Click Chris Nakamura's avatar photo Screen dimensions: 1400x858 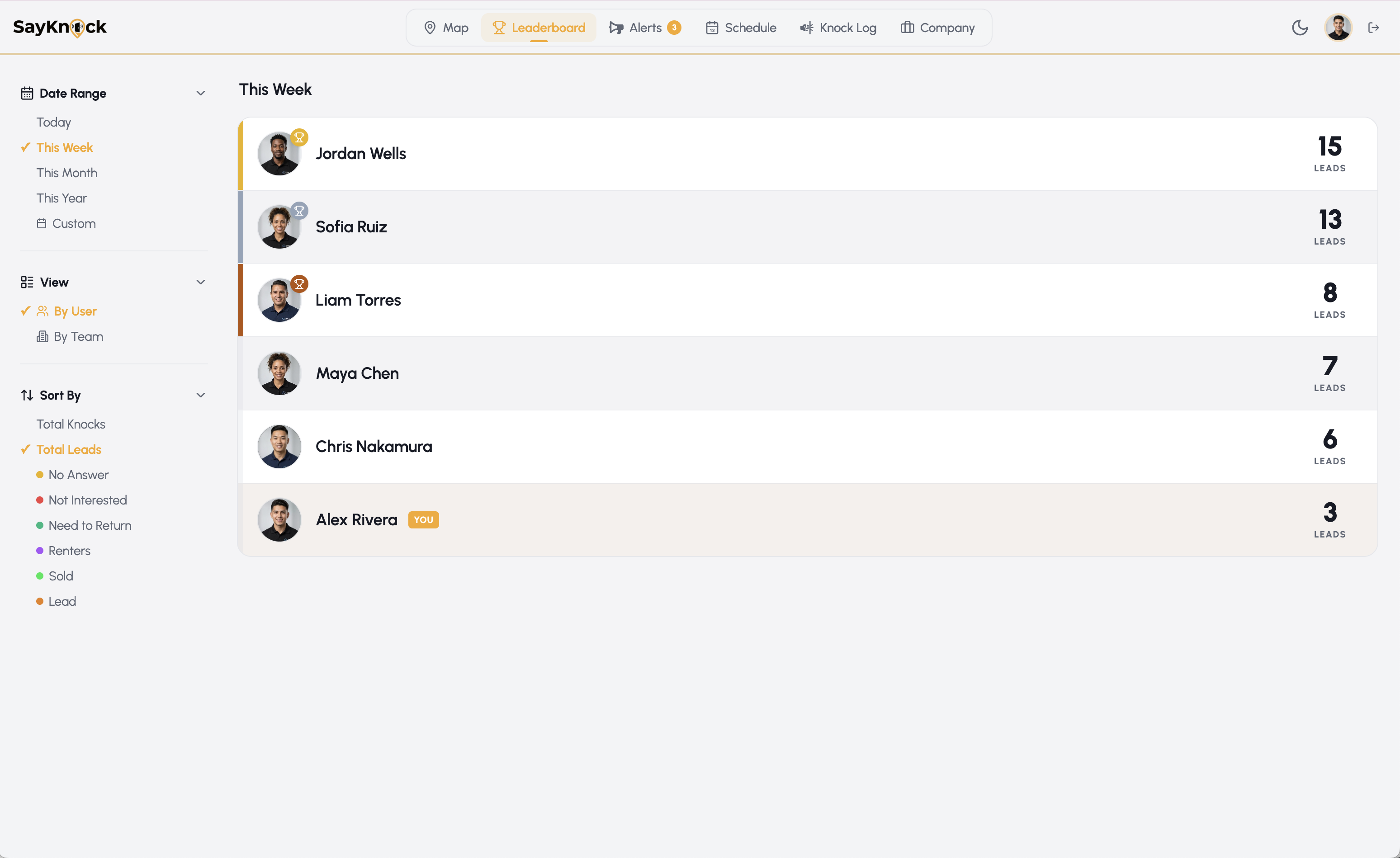click(279, 447)
